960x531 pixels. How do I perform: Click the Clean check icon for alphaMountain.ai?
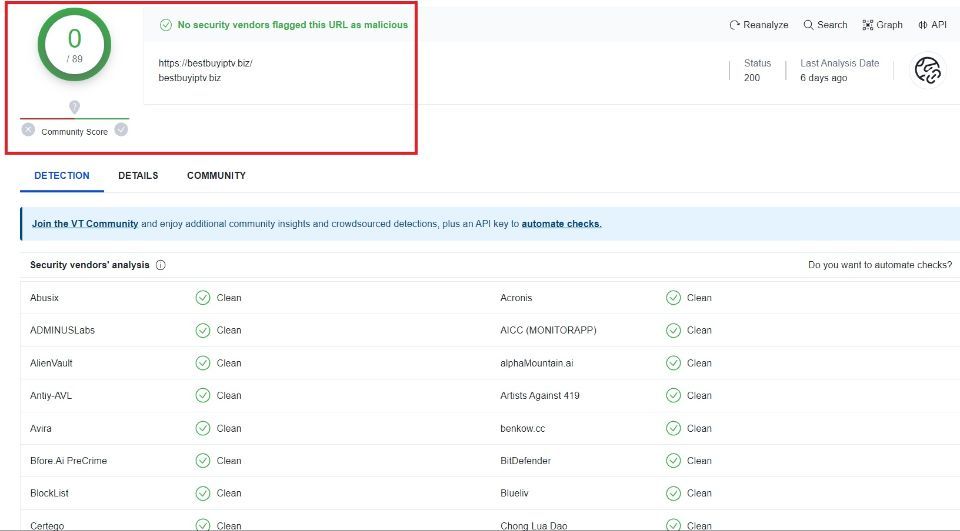pos(673,363)
